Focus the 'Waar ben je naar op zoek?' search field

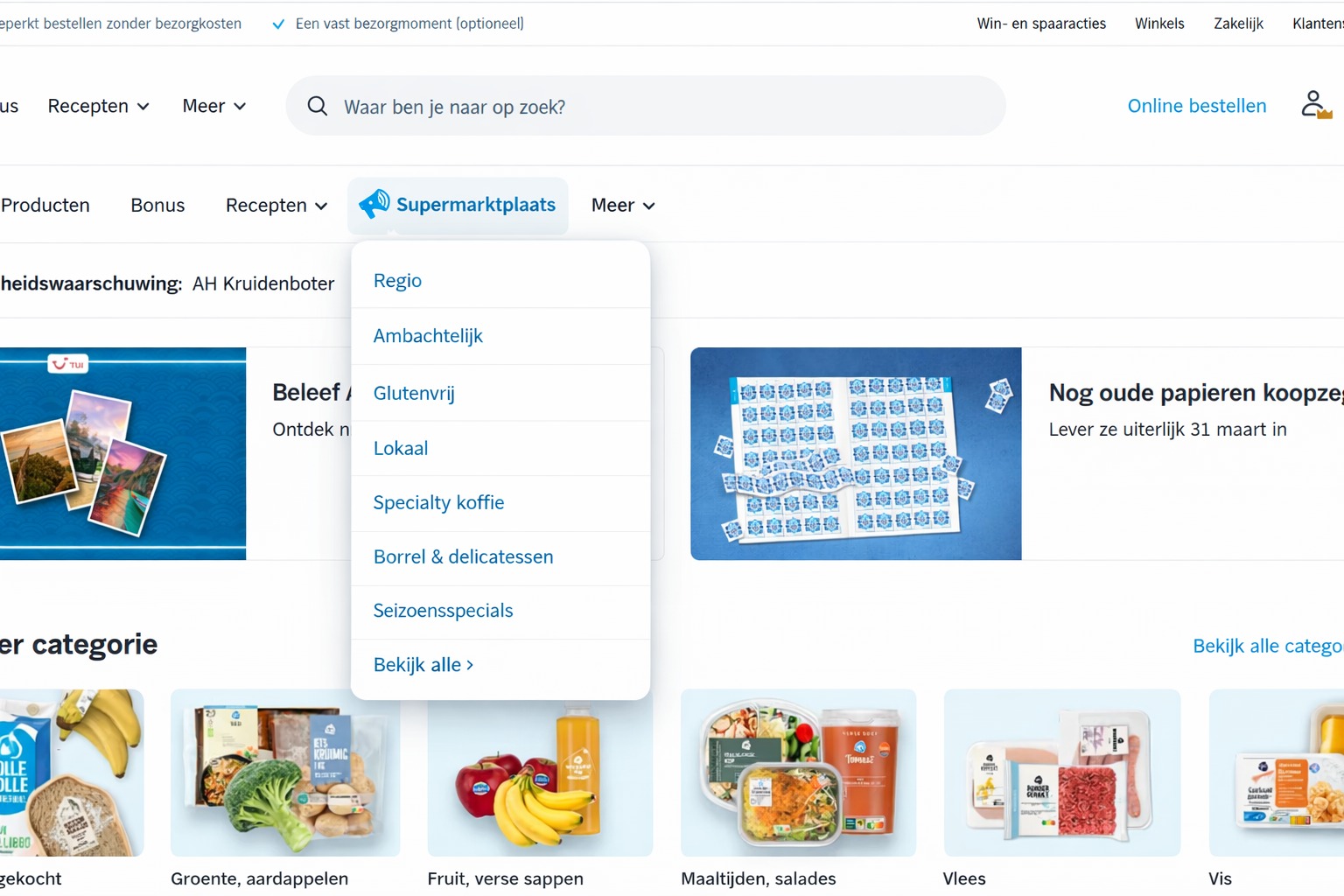646,106
